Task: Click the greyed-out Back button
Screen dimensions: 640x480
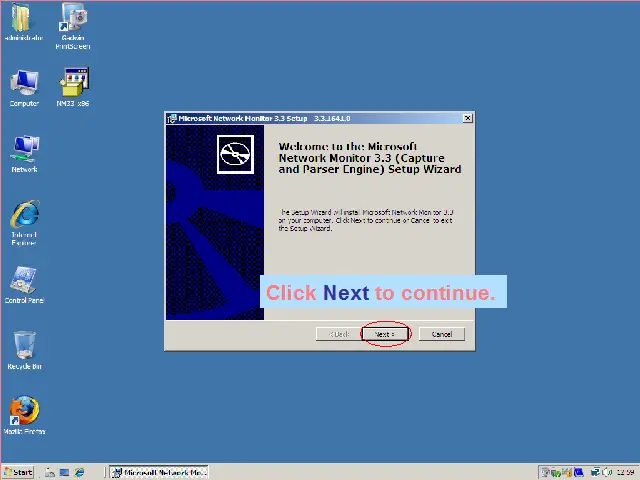Action: (338, 334)
